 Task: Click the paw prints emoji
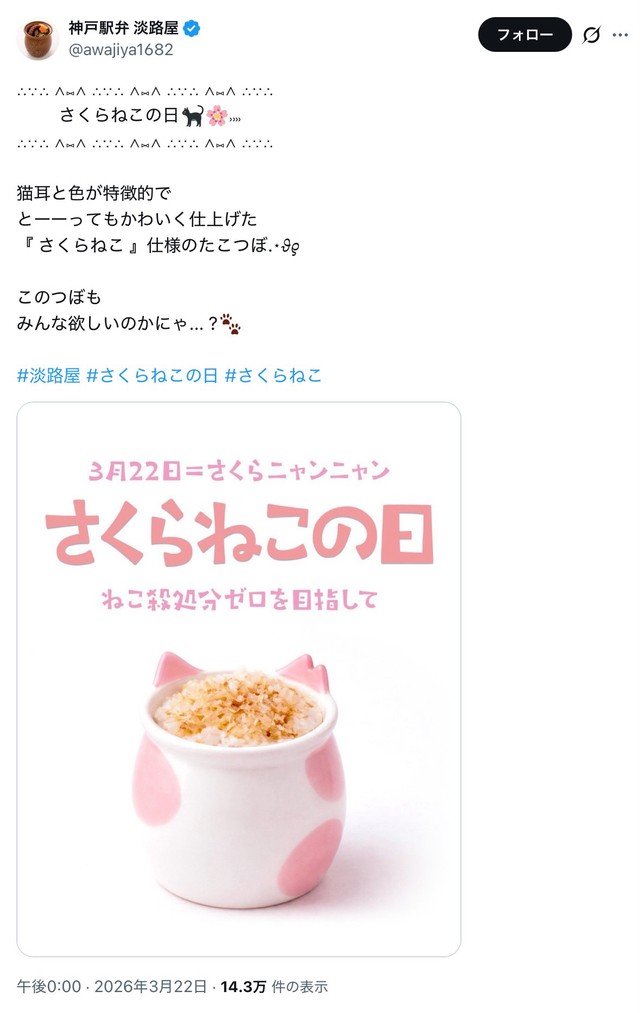(x=231, y=324)
